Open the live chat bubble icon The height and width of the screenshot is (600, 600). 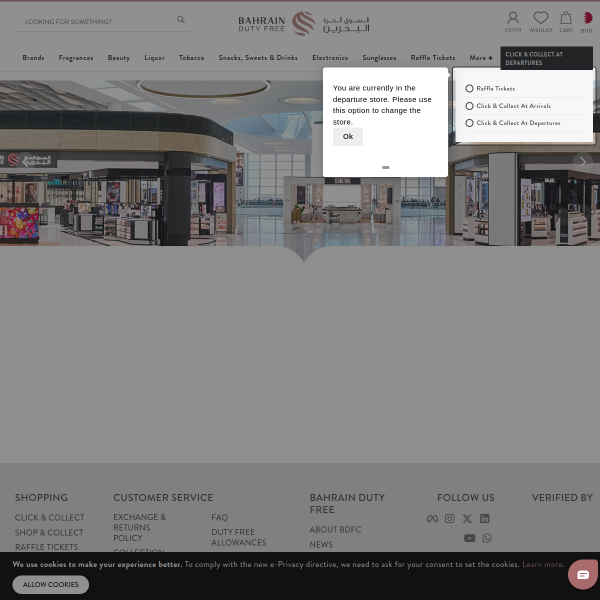(583, 574)
